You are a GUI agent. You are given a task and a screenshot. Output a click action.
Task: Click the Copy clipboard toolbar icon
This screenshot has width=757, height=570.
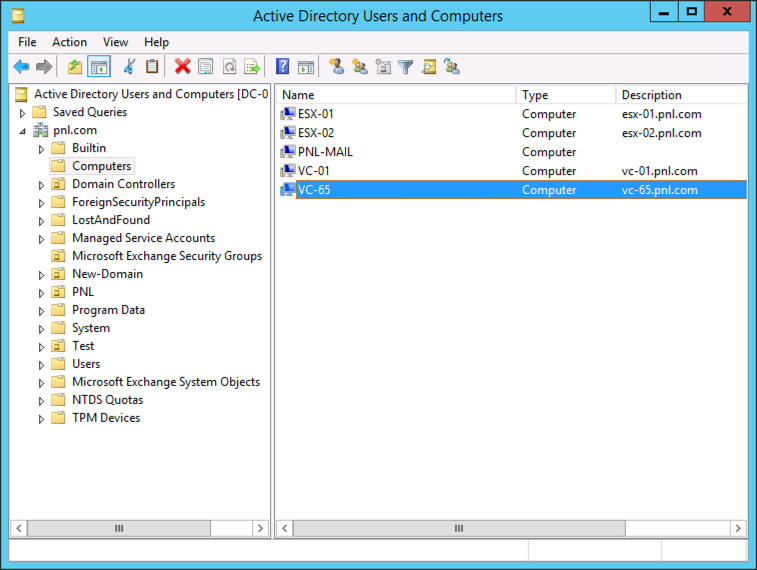click(x=152, y=67)
